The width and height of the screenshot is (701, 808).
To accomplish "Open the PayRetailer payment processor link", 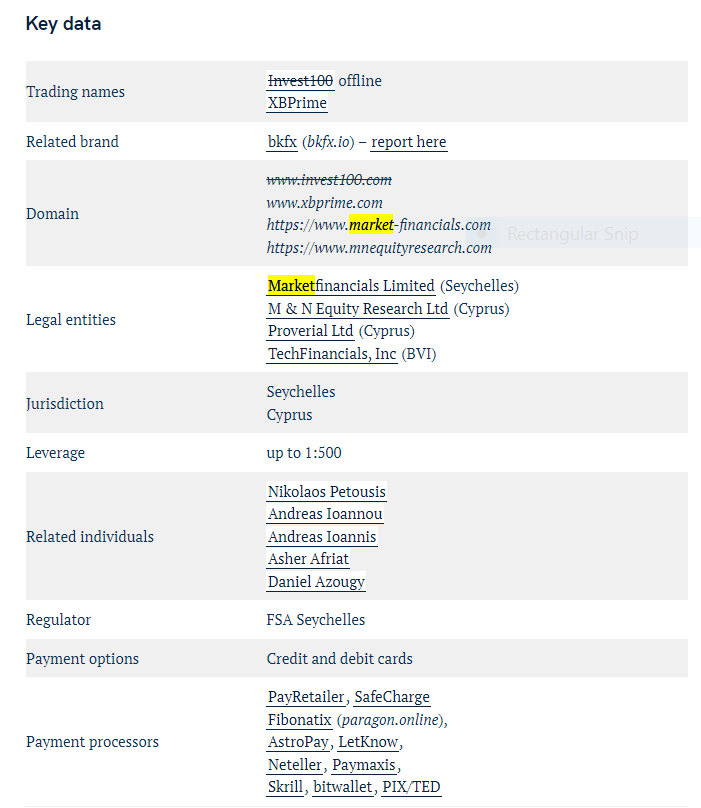I will pyautogui.click(x=306, y=697).
